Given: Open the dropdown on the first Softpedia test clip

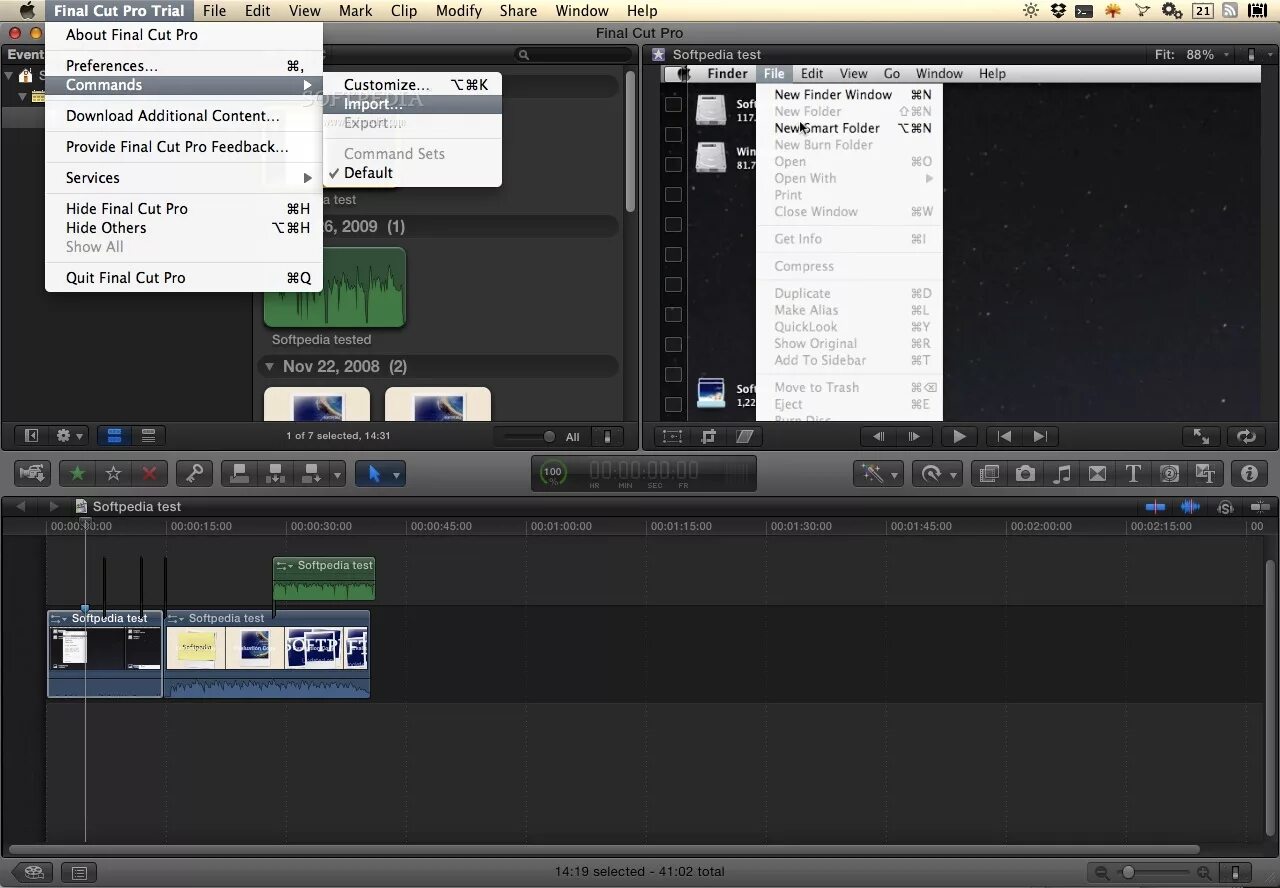Looking at the screenshot, I should (59, 619).
